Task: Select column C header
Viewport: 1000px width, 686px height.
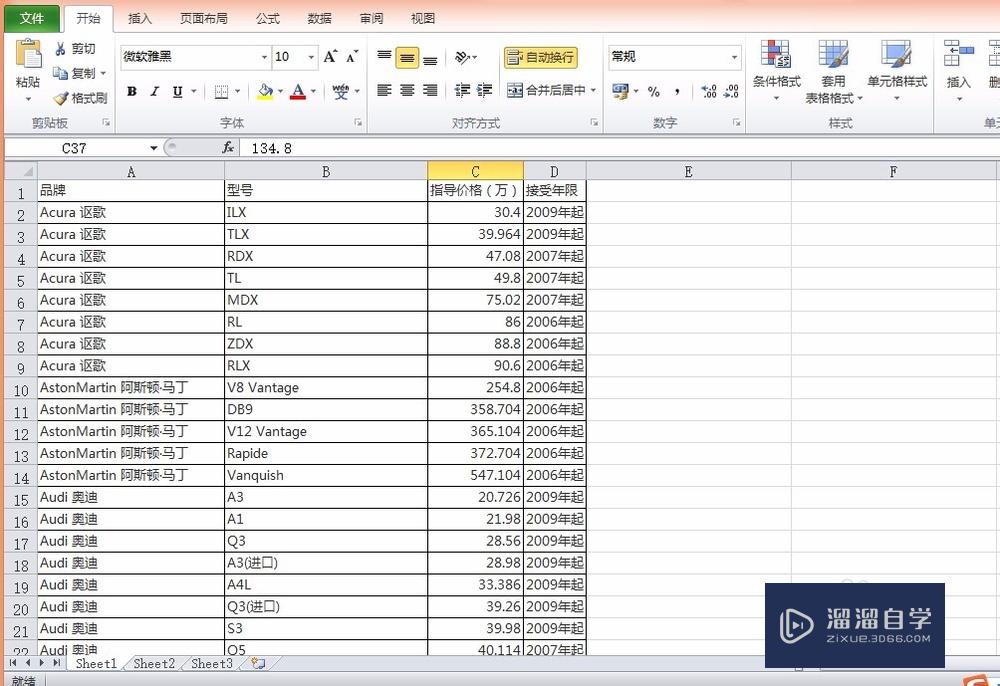Action: [475, 171]
